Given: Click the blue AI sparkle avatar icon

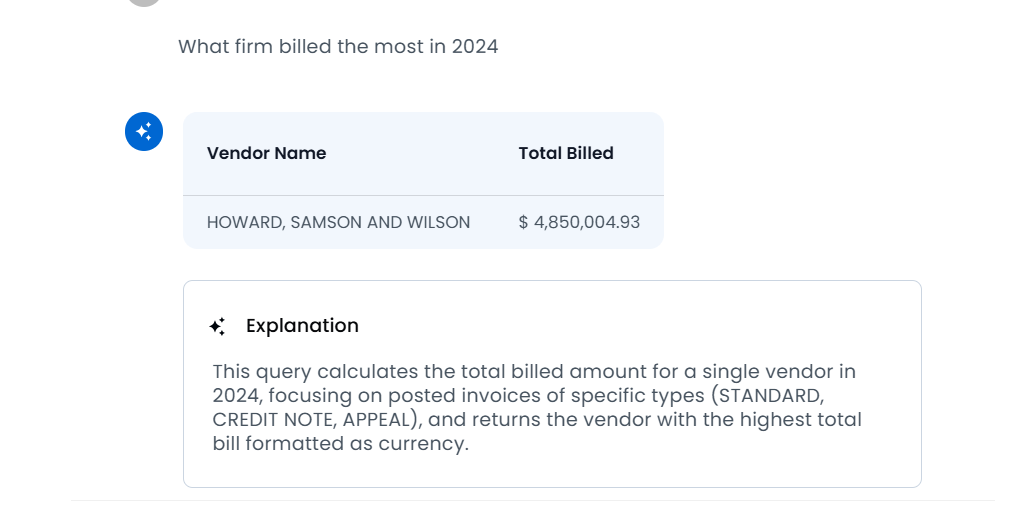Looking at the screenshot, I should (144, 132).
